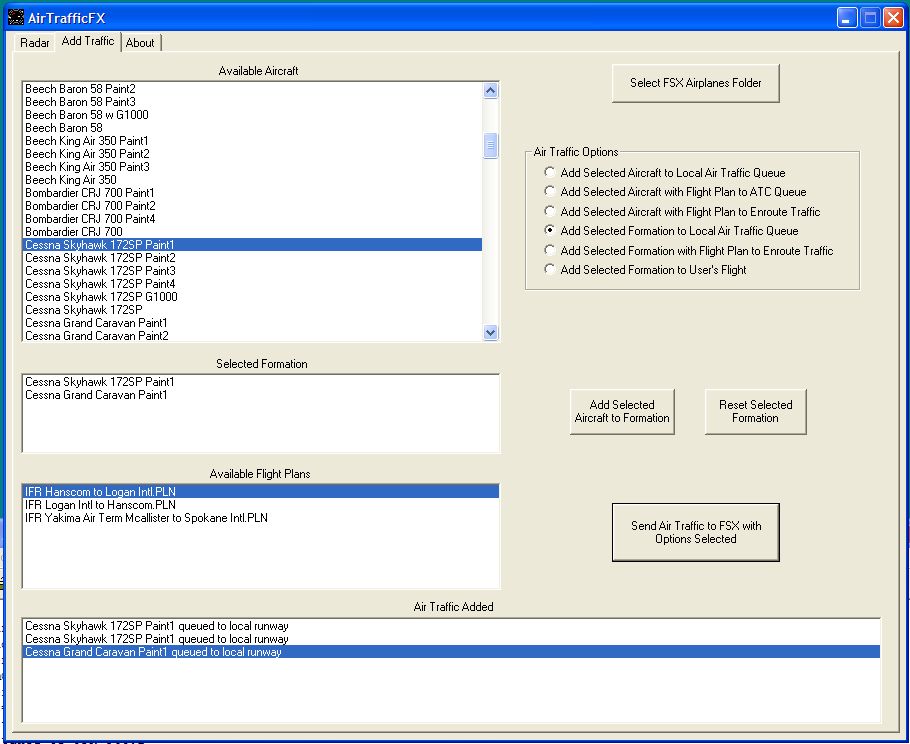Select highlighted Cessna Skyhawk 172SP Paint1 in Available Aircraft
The height and width of the screenshot is (744, 910).
[x=252, y=245]
